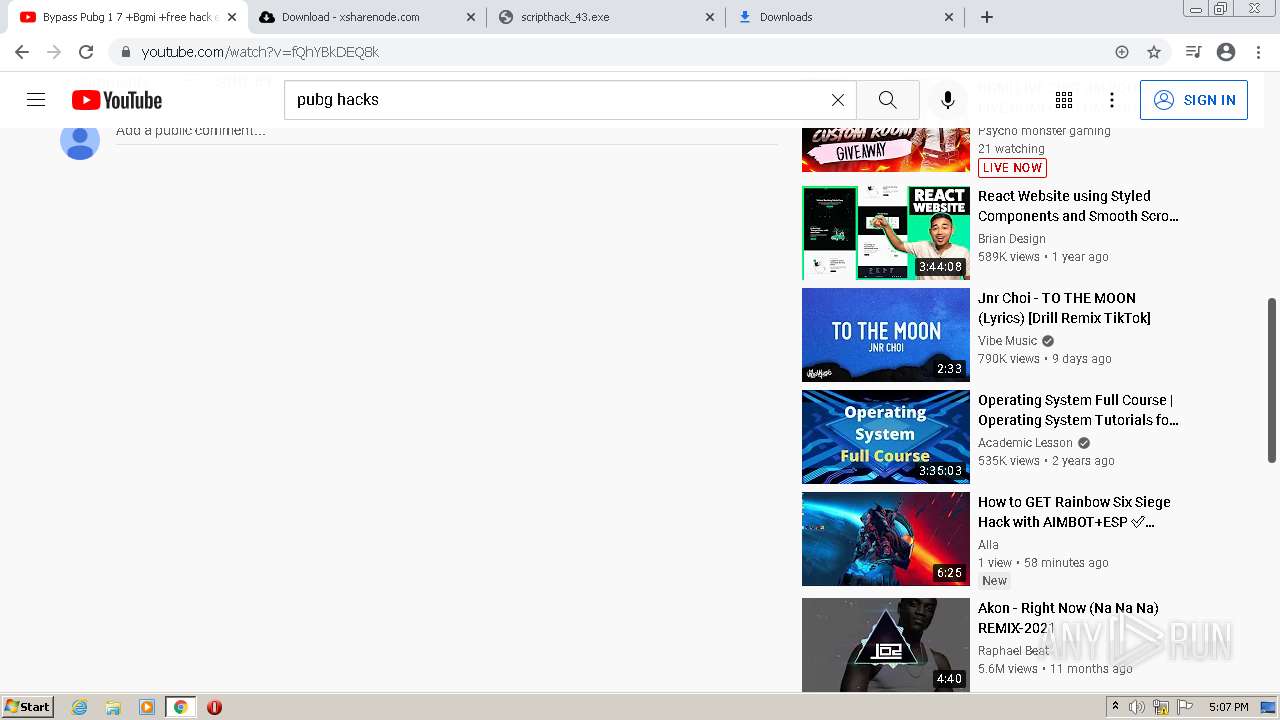Run search with the magnifier button
Image resolution: width=1280 pixels, height=720 pixels.
(x=888, y=100)
